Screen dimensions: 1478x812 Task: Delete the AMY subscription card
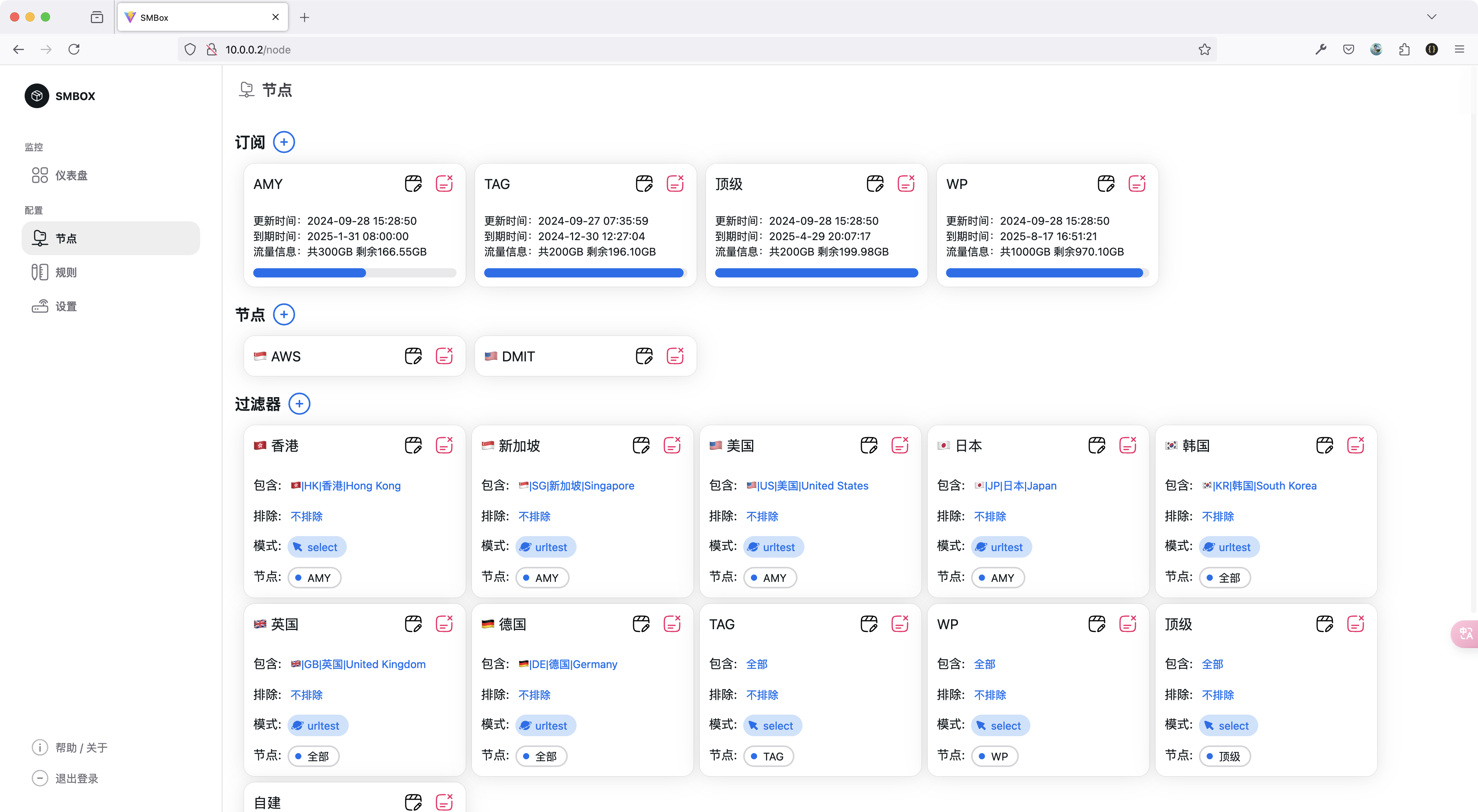click(x=444, y=184)
